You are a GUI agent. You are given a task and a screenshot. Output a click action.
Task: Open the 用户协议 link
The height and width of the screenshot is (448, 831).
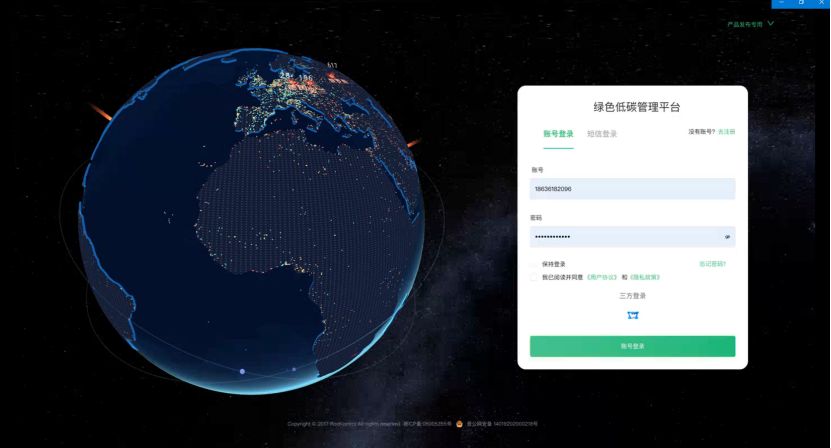[x=602, y=277]
